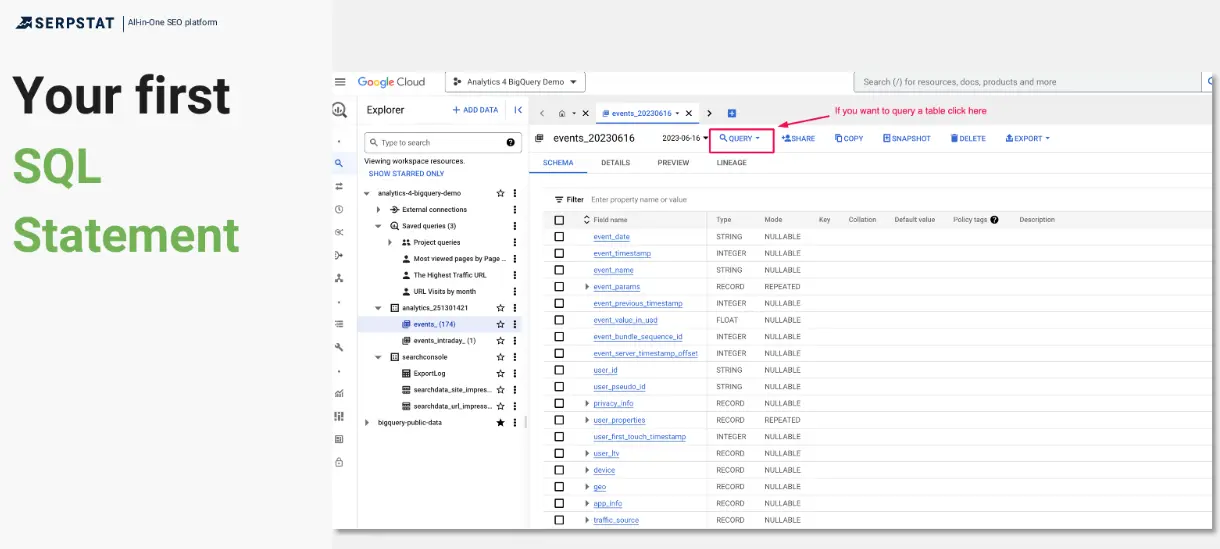Open the wrench administration icon in rail
The image size is (1220, 549).
pos(340,347)
